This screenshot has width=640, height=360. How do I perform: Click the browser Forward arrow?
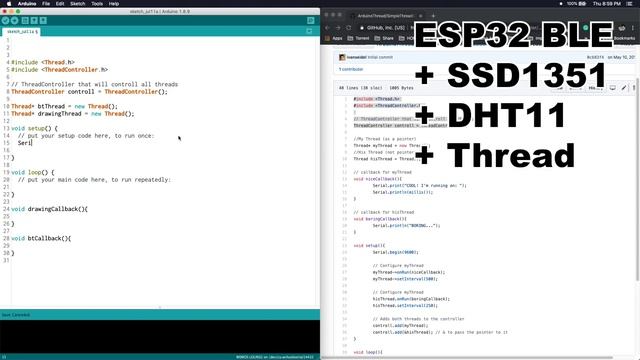click(x=338, y=28)
